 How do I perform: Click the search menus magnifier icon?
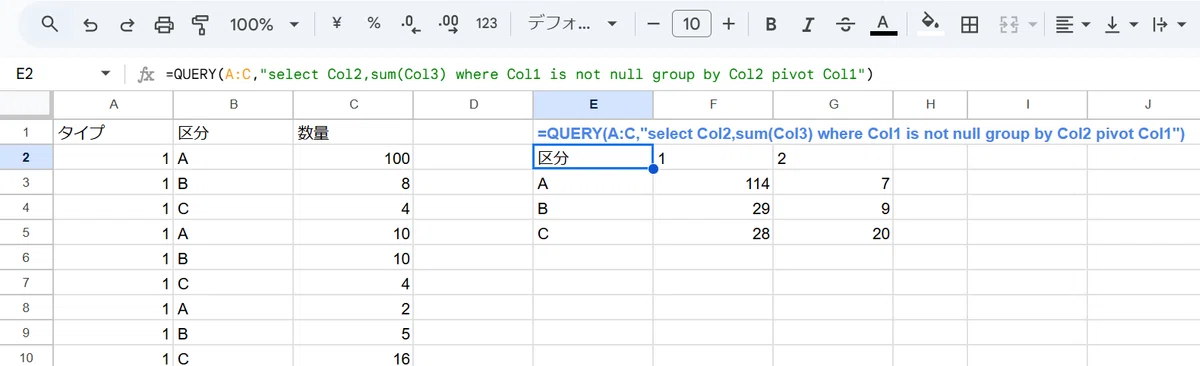(49, 24)
